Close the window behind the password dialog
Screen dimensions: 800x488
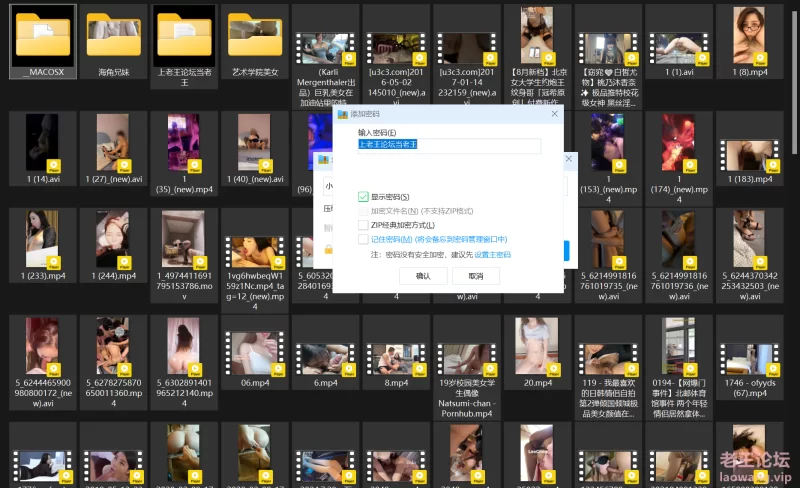click(569, 159)
